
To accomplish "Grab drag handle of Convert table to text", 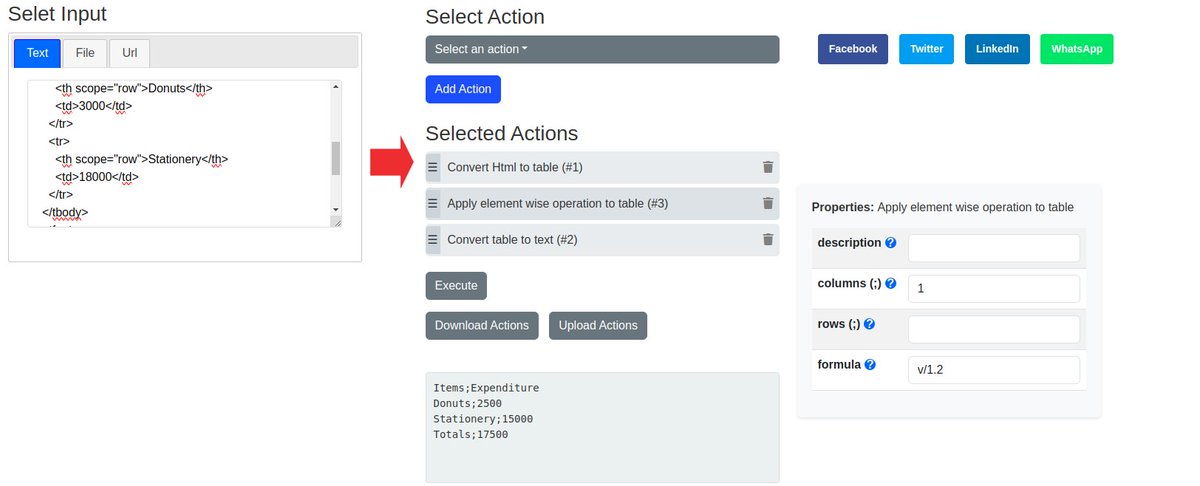I will point(433,239).
